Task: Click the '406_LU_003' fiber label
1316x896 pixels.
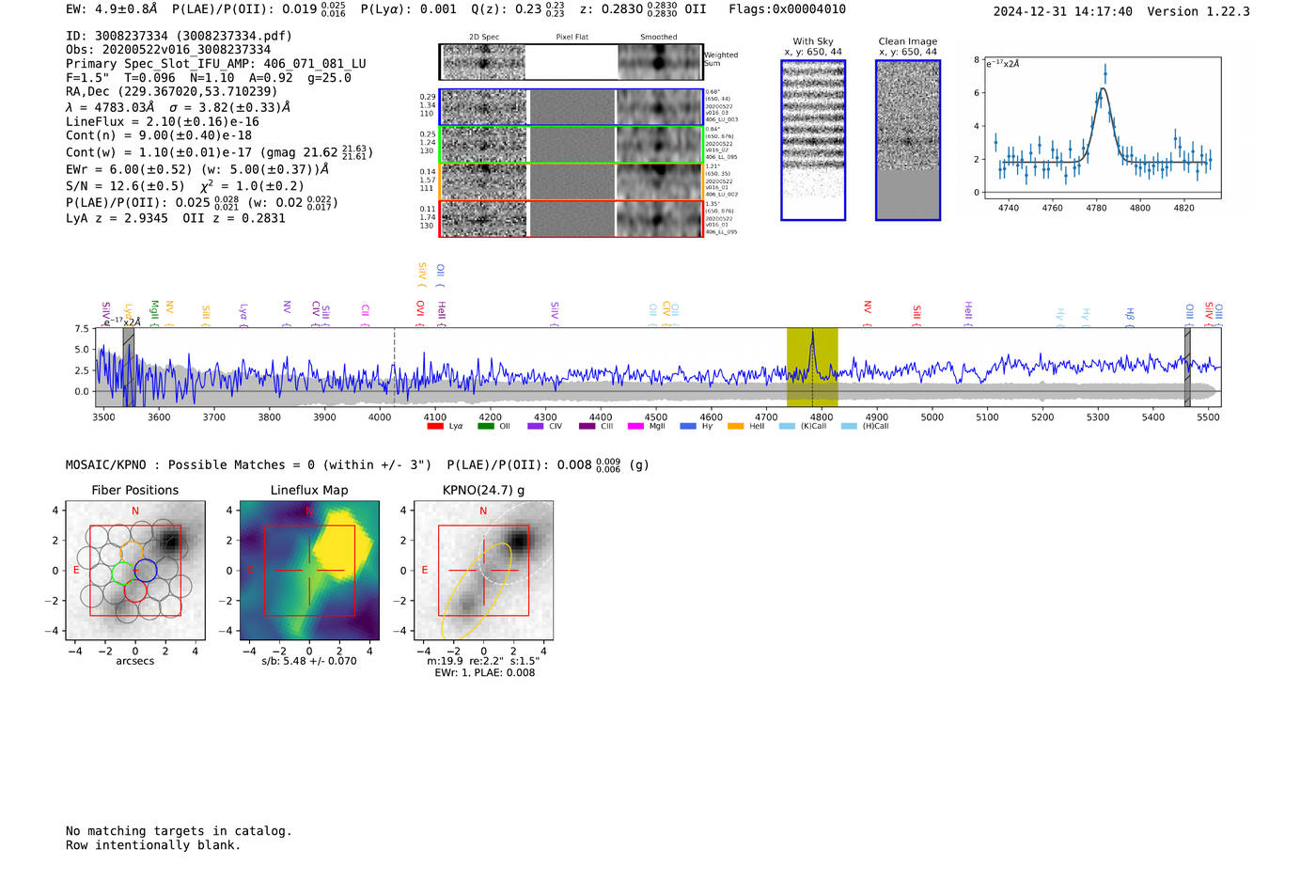Action: (722, 119)
